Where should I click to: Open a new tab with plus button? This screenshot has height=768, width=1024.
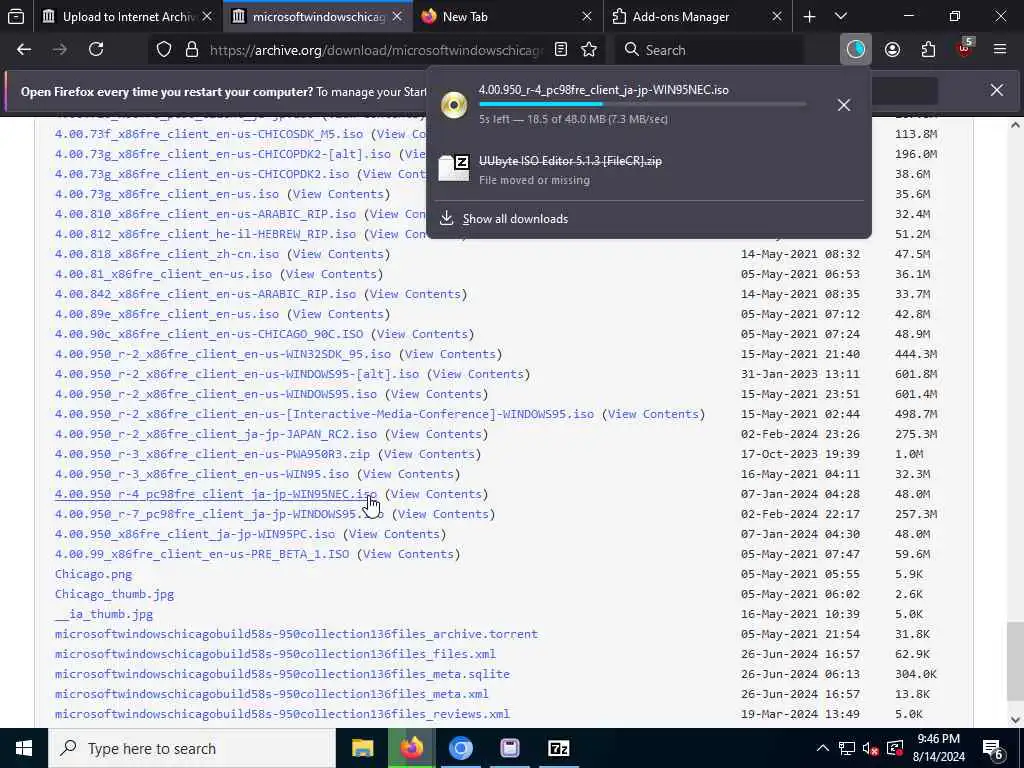pyautogui.click(x=809, y=17)
